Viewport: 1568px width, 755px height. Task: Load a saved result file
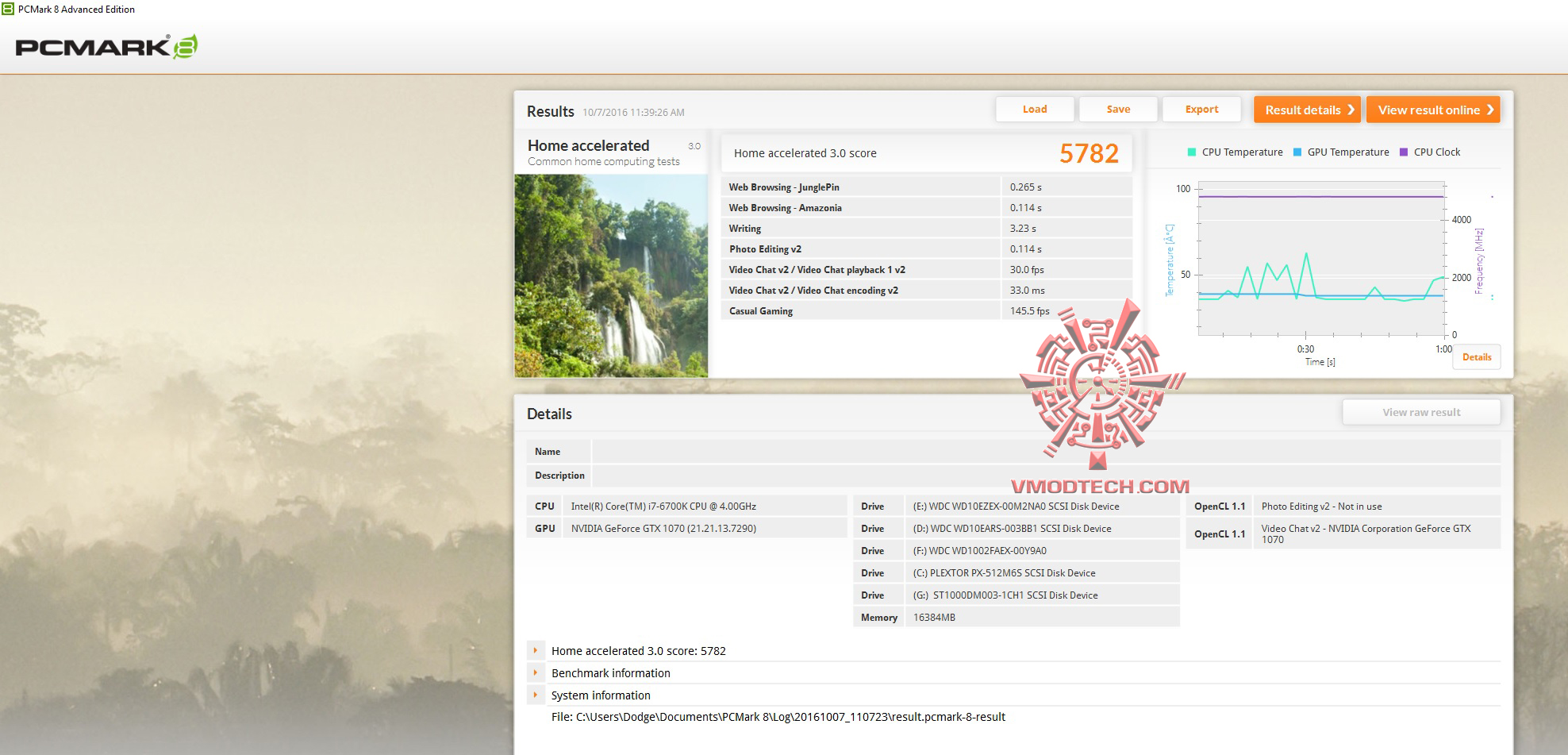tap(1035, 110)
